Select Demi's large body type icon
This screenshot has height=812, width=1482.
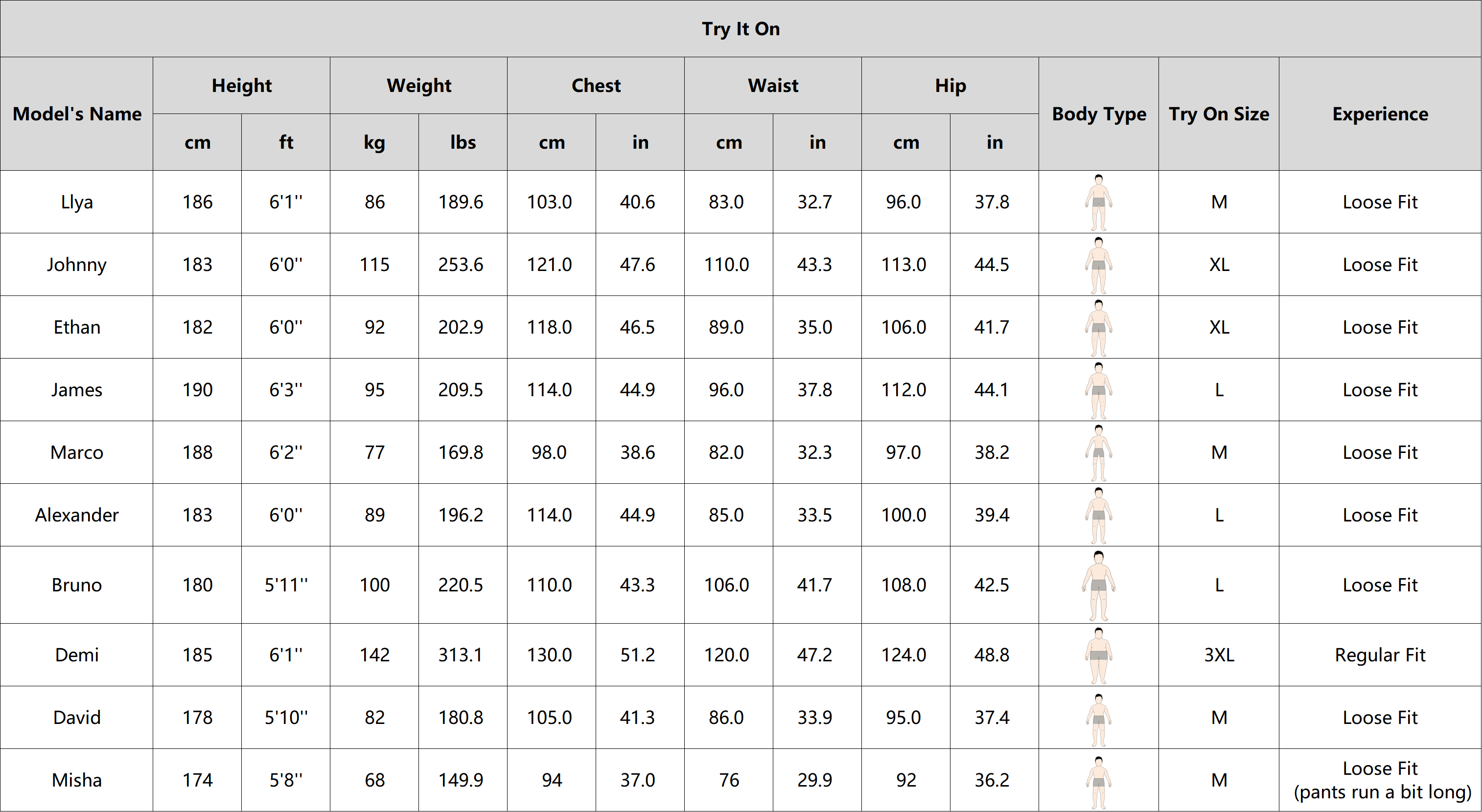pos(1098,655)
